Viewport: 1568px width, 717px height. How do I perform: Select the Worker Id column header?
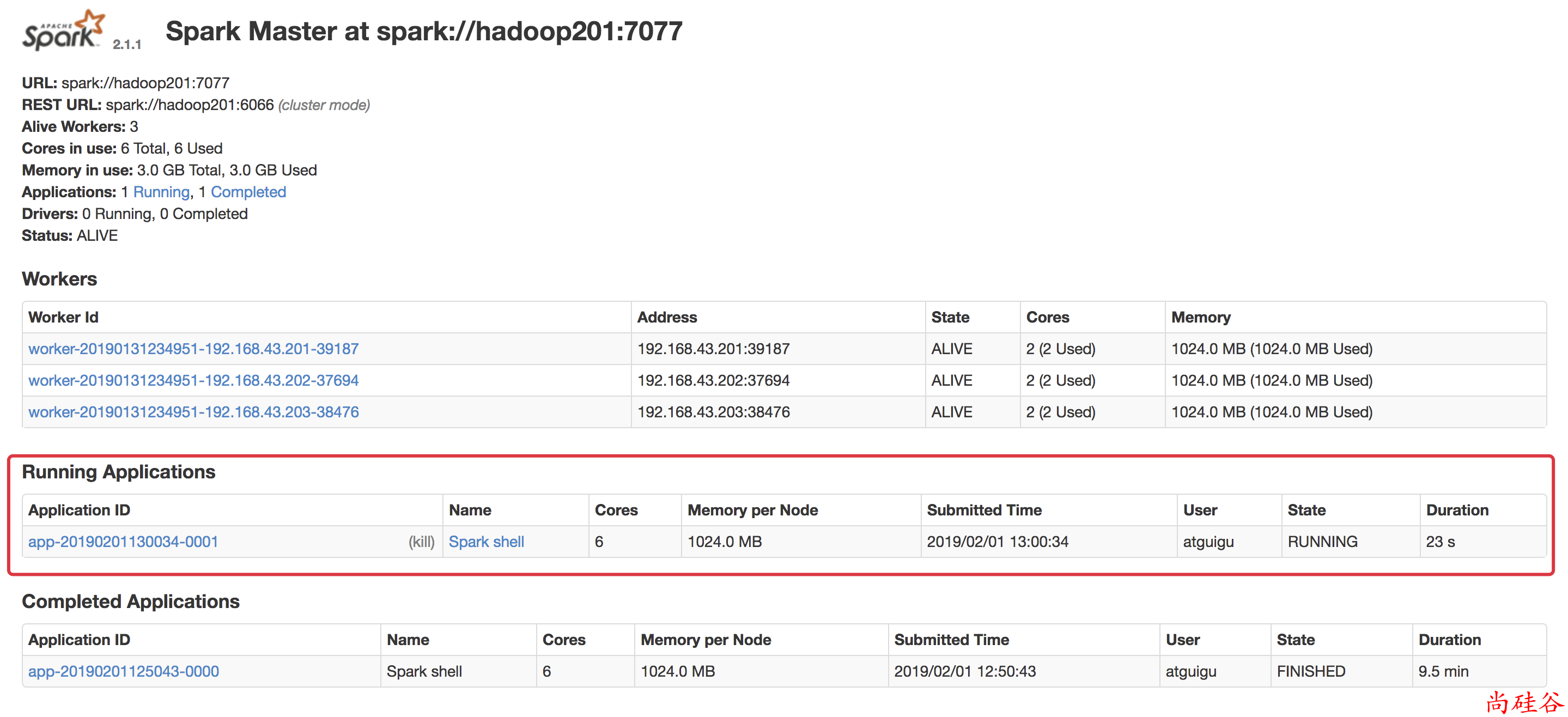tap(63, 317)
